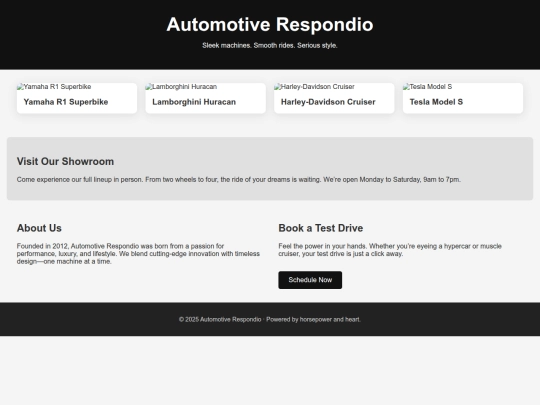Click the footer copyright text '© 2025 Automotive Respondio'
The width and height of the screenshot is (540, 405).
pyautogui.click(x=220, y=320)
